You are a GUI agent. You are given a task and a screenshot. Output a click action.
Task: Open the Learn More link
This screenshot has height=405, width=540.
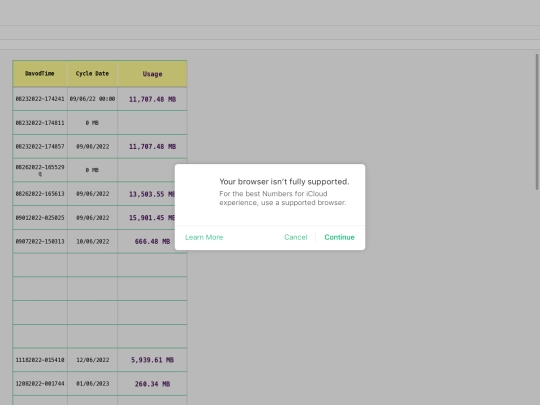(204, 237)
